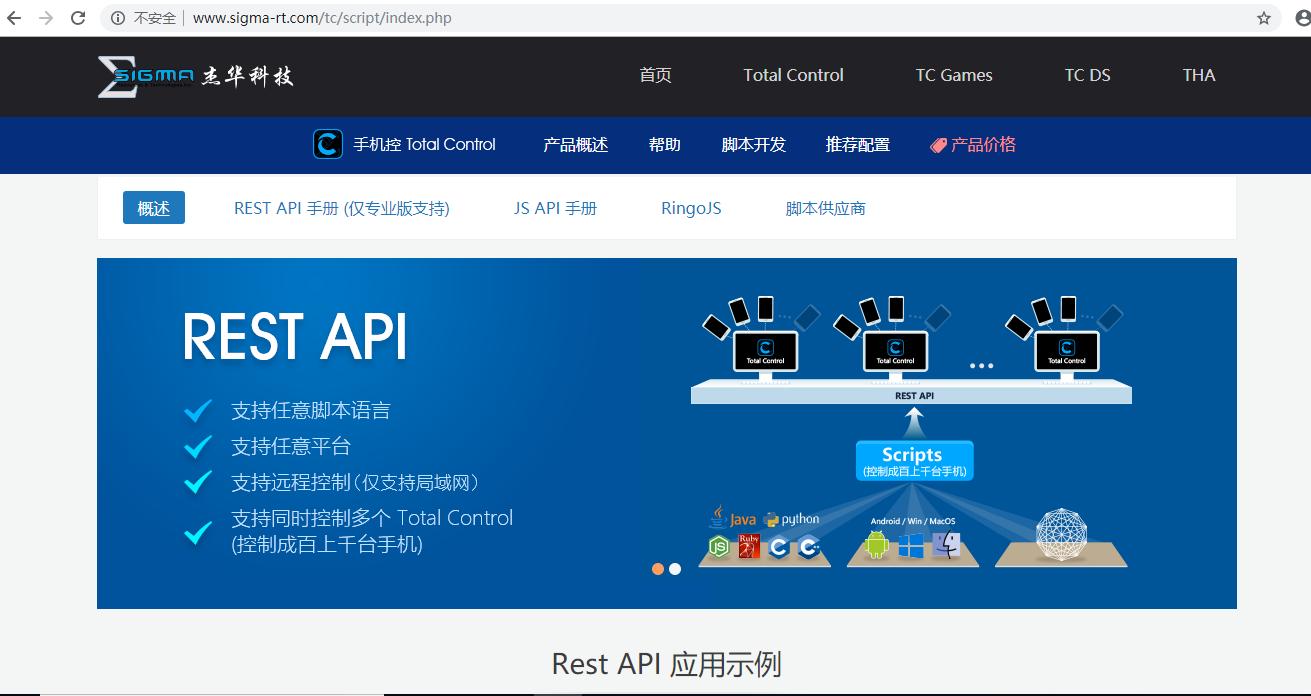Select the first orange carousel dot
The width and height of the screenshot is (1311, 696).
(658, 569)
